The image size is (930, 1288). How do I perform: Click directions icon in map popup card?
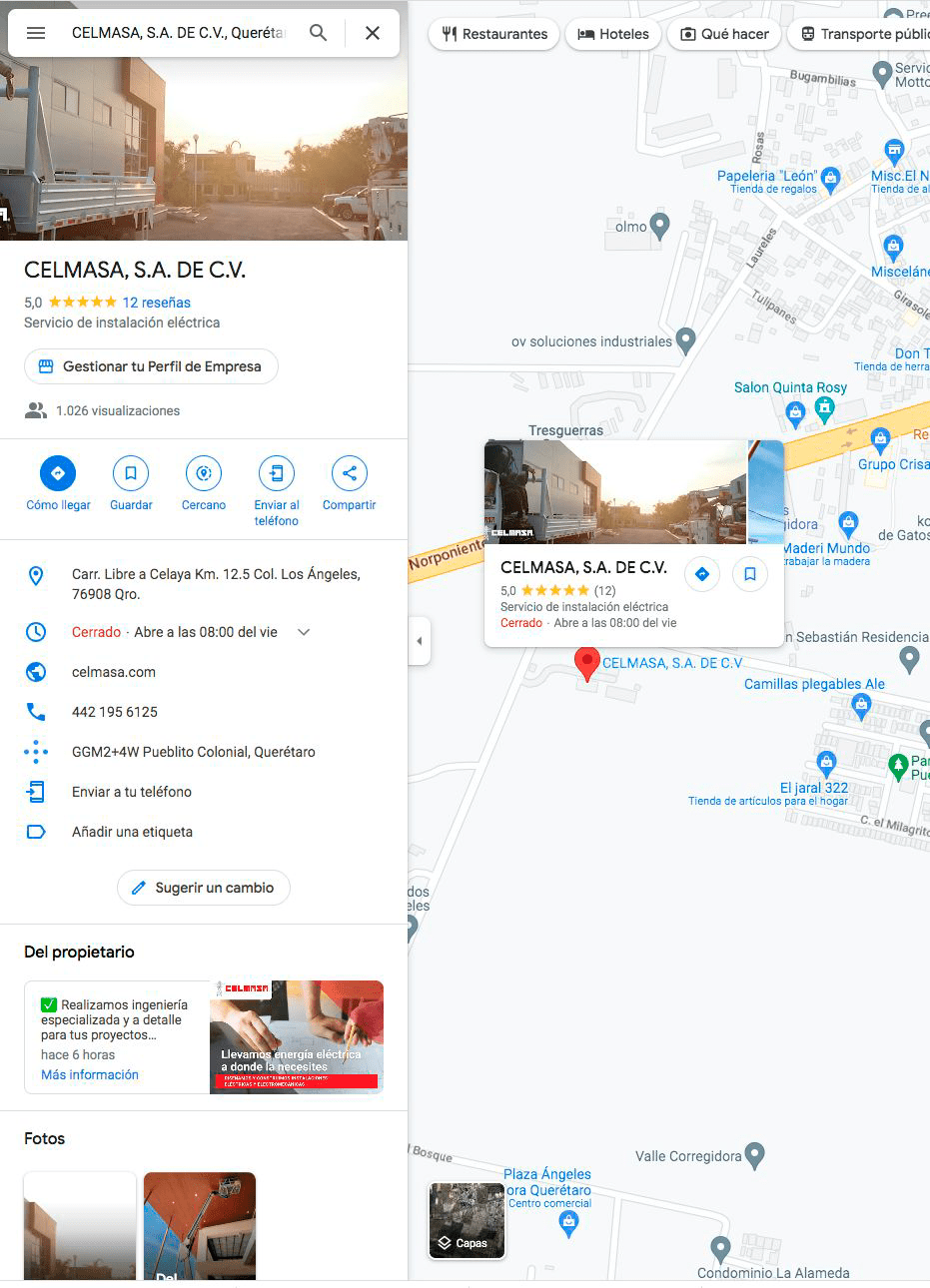[702, 574]
